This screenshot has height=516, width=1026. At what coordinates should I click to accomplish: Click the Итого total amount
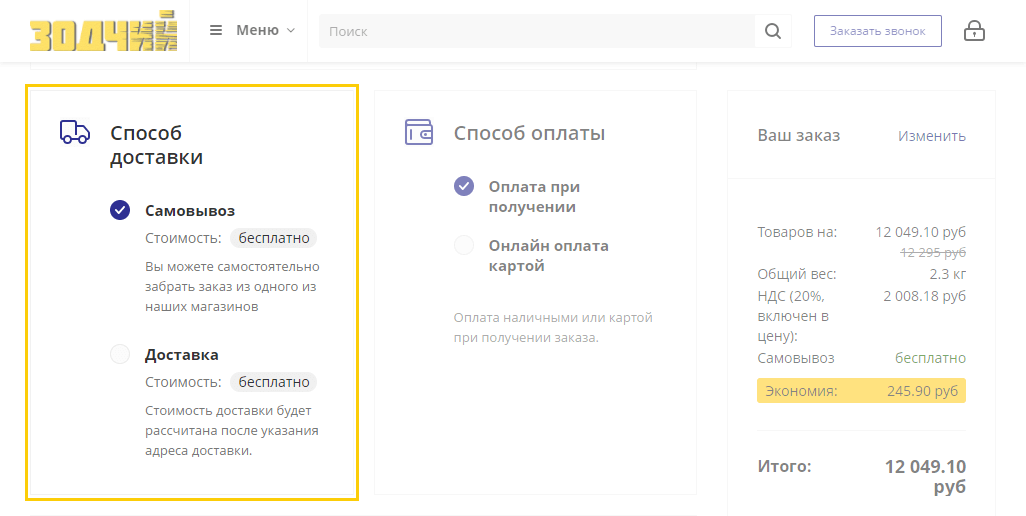pyautogui.click(x=924, y=476)
